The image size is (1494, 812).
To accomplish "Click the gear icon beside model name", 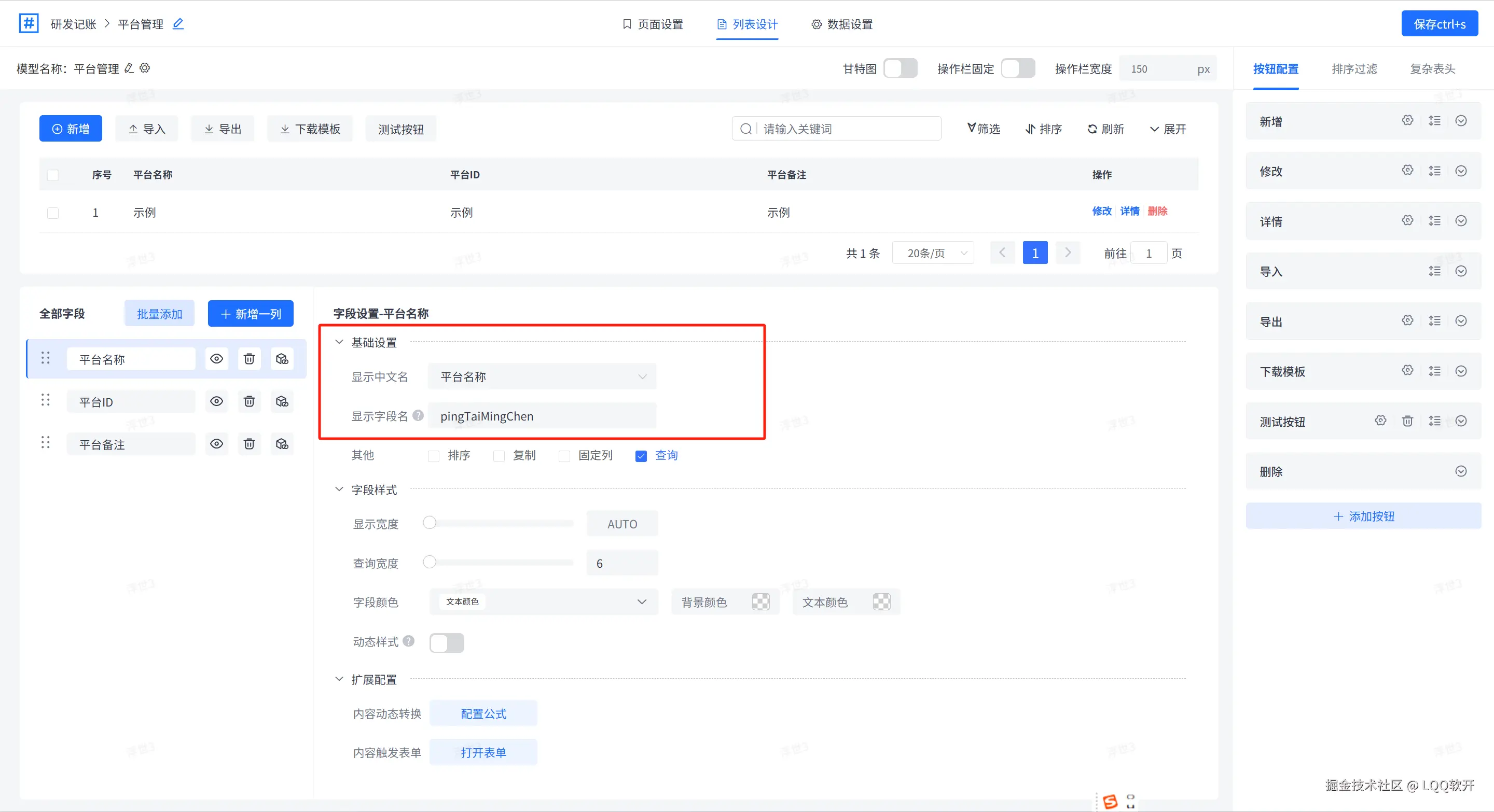I will [x=145, y=68].
